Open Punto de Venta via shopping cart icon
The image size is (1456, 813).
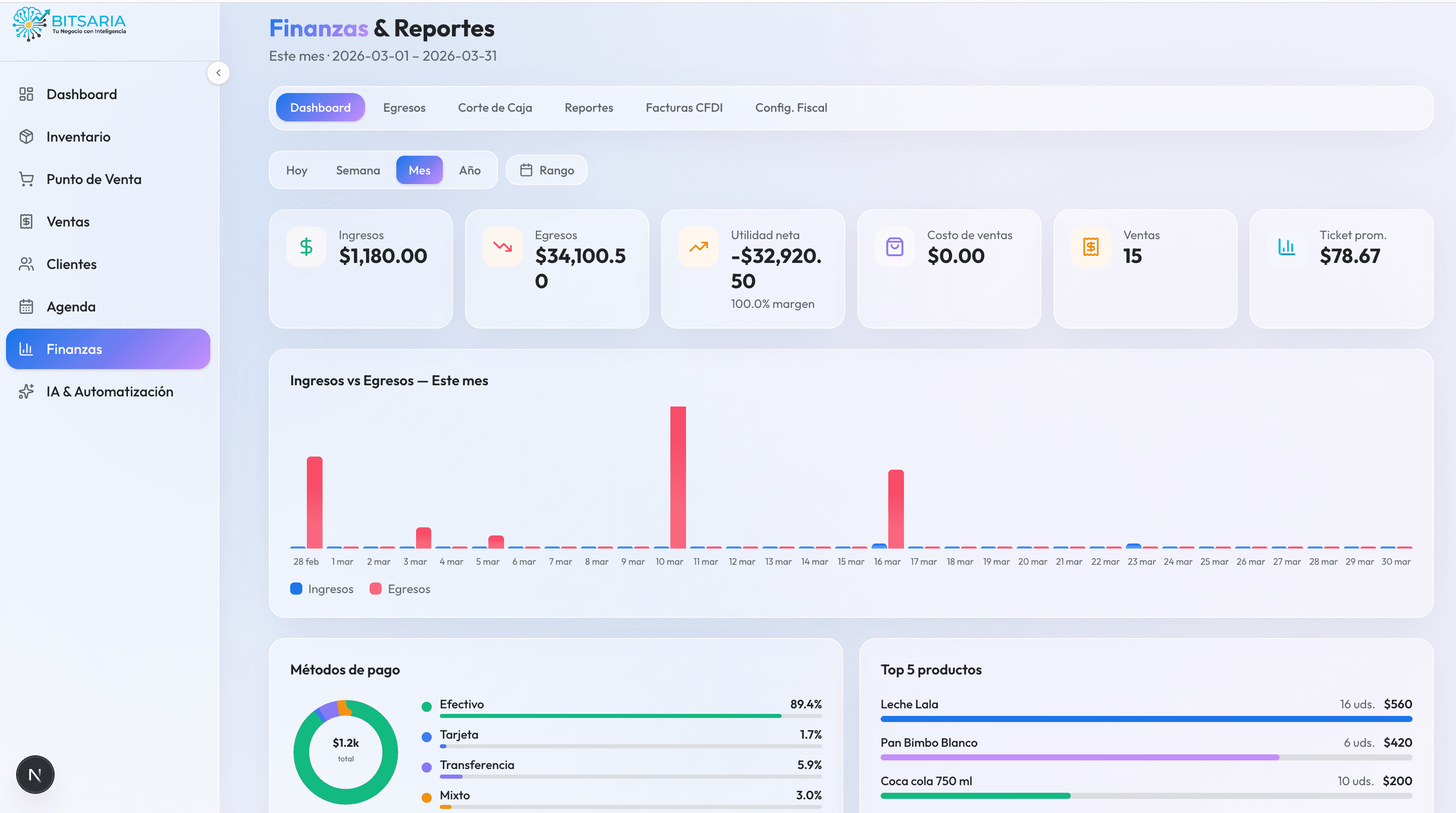(x=26, y=178)
